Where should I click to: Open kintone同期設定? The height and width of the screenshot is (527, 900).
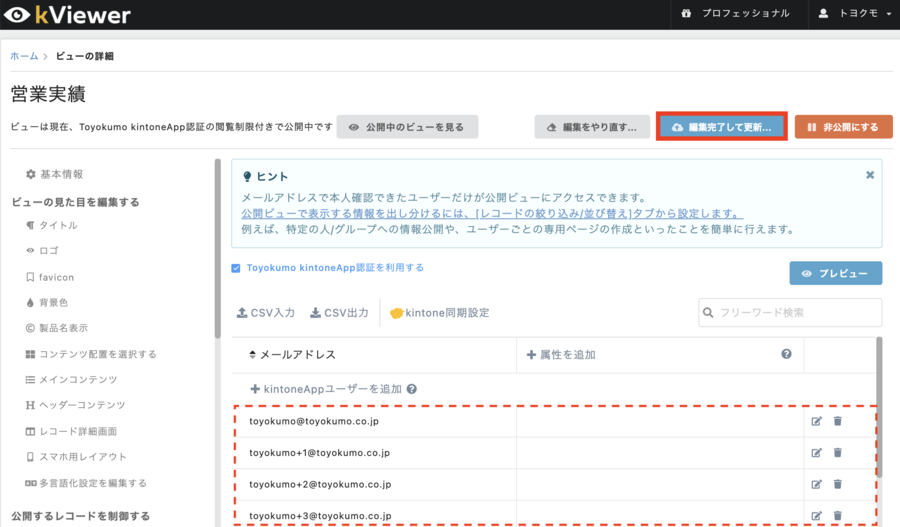440,313
